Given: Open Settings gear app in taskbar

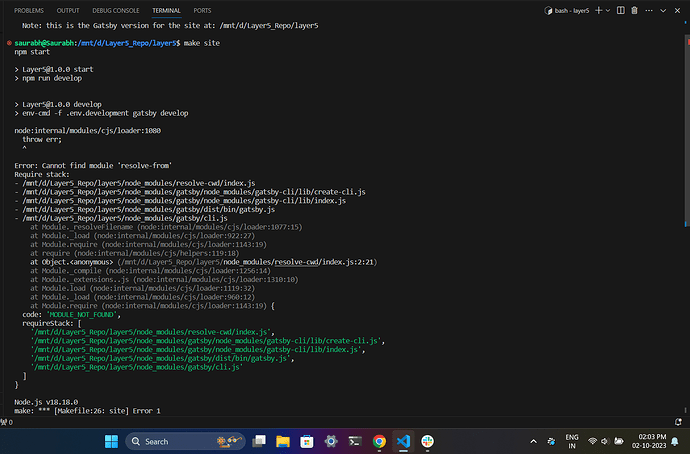Looking at the screenshot, I should pyautogui.click(x=331, y=441).
